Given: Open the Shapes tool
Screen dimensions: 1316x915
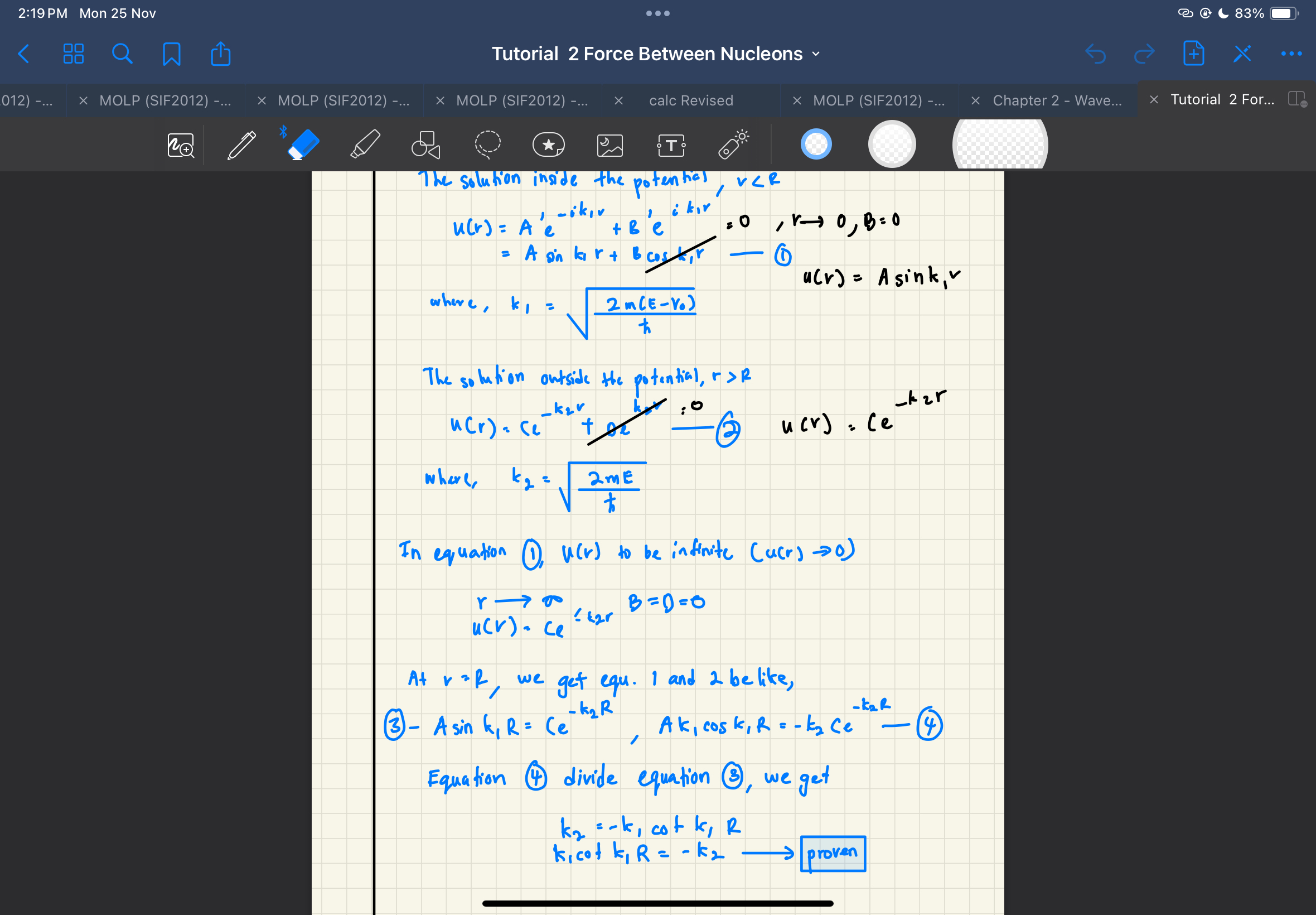Looking at the screenshot, I should click(x=427, y=145).
